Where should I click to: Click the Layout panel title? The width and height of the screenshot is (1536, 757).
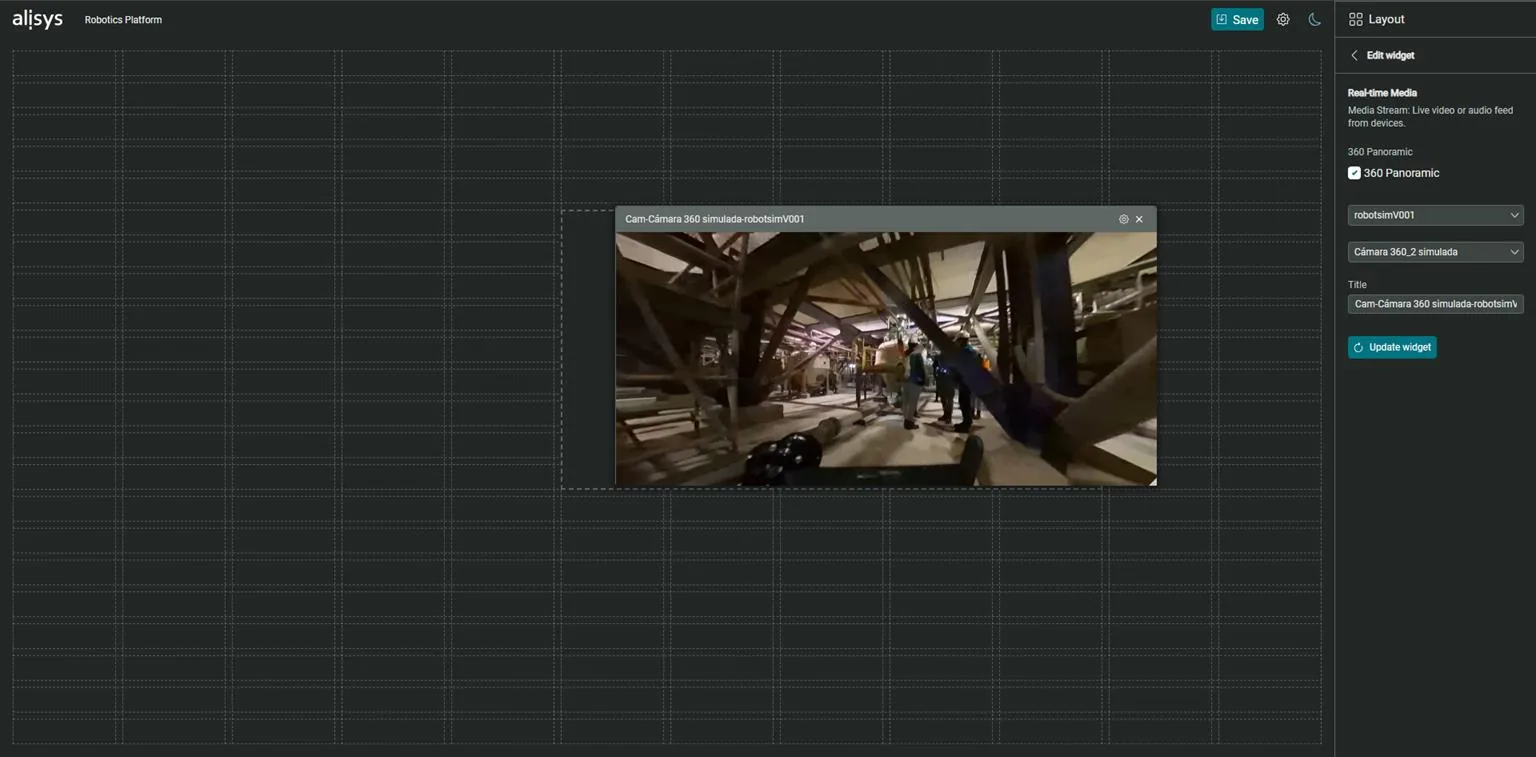point(1386,19)
